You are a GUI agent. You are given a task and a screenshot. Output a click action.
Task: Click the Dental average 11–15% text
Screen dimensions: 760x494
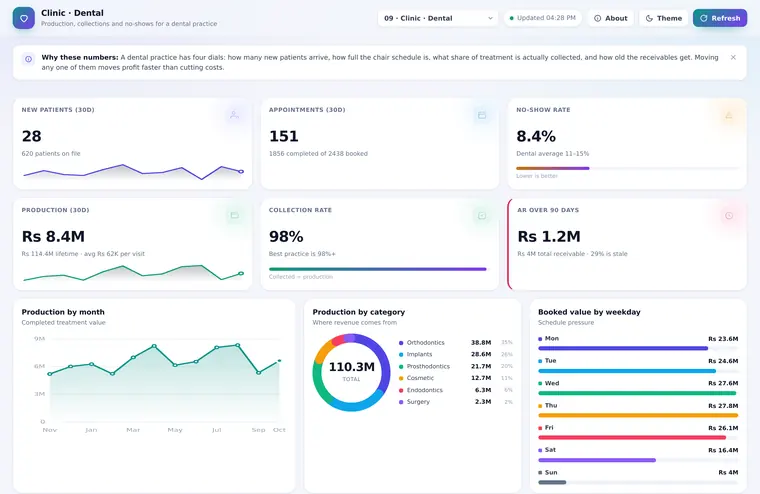pyautogui.click(x=553, y=154)
